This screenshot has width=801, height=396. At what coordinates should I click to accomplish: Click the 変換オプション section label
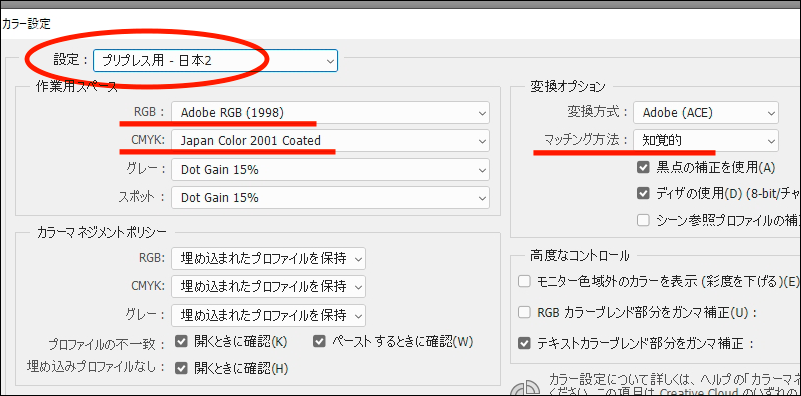coord(568,87)
